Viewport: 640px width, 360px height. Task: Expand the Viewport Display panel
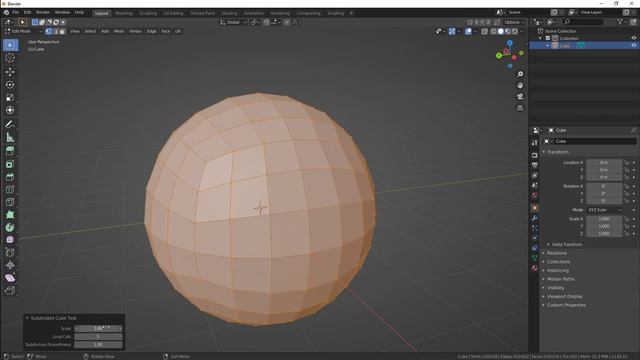(564, 297)
